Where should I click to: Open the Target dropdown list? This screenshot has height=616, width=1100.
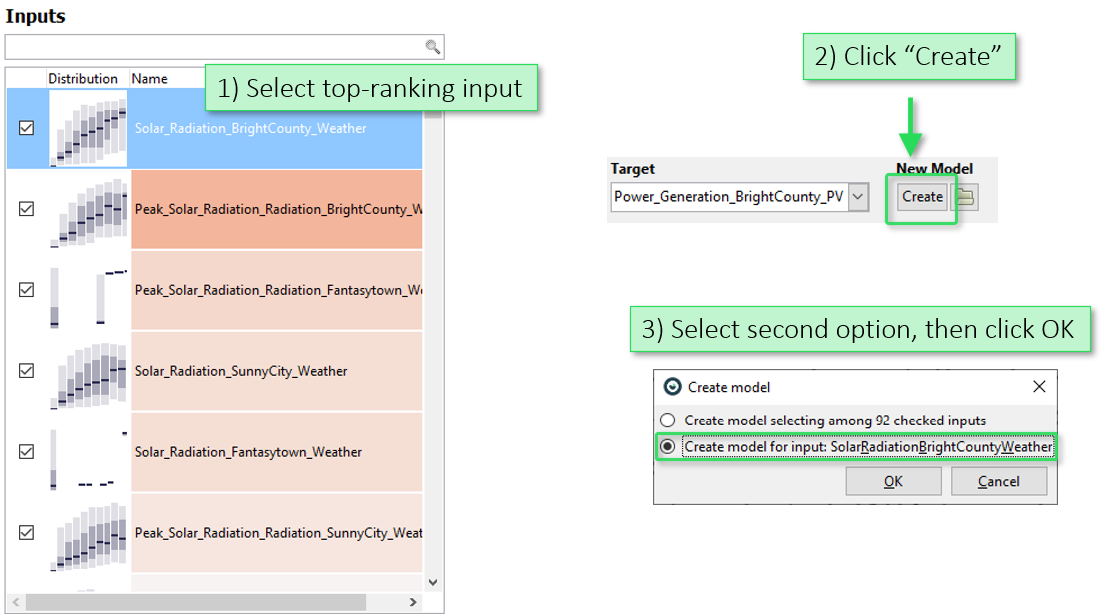click(857, 197)
